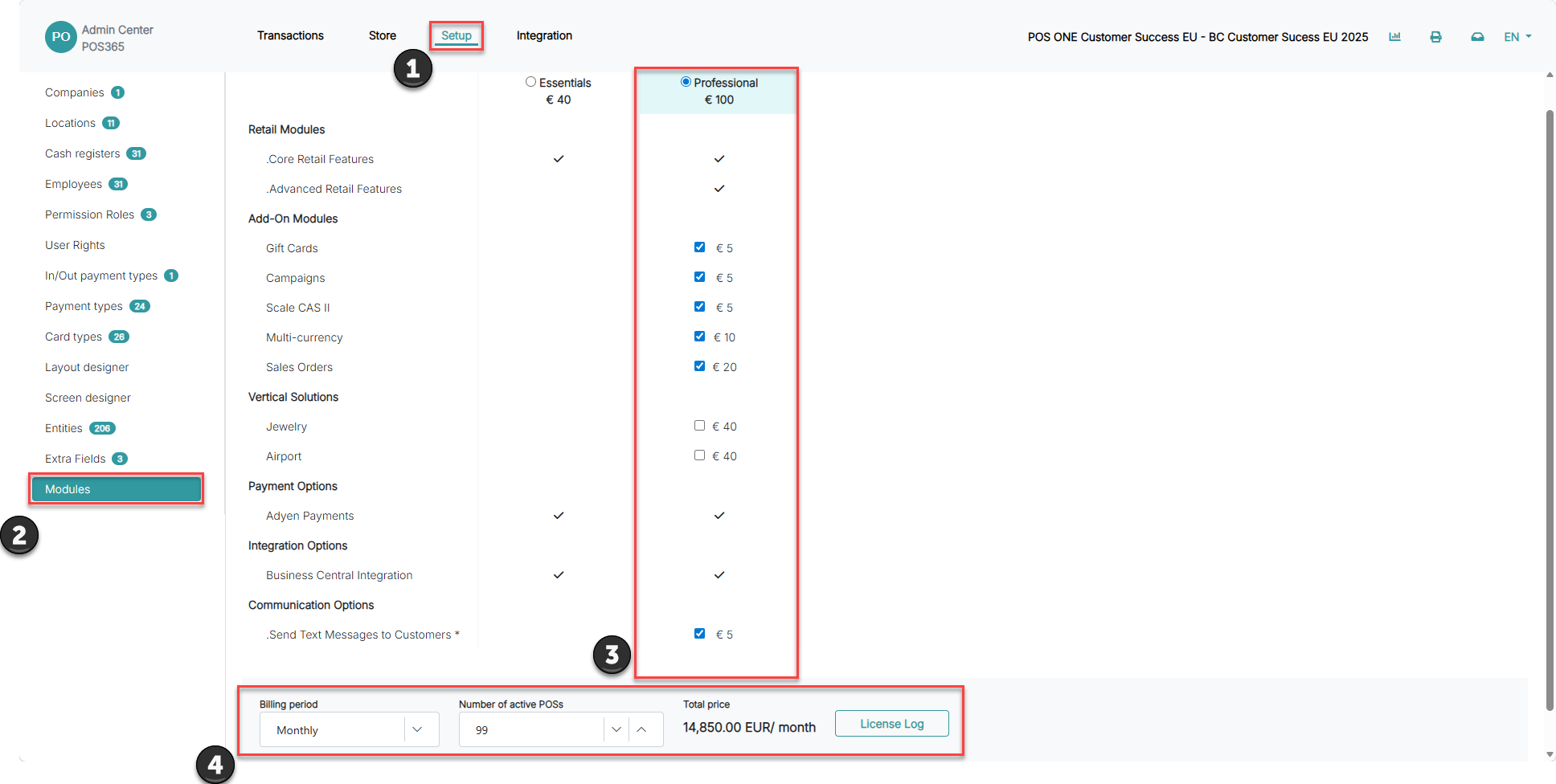
Task: Enable the Jewelry vertical solution
Action: [699, 426]
